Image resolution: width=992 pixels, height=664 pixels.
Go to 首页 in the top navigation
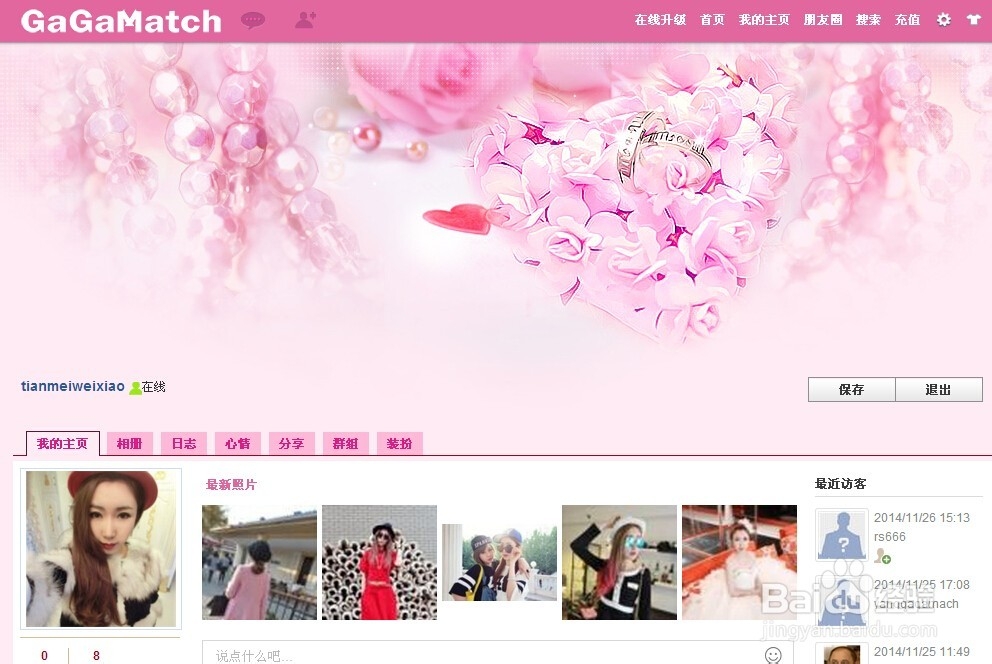click(712, 20)
